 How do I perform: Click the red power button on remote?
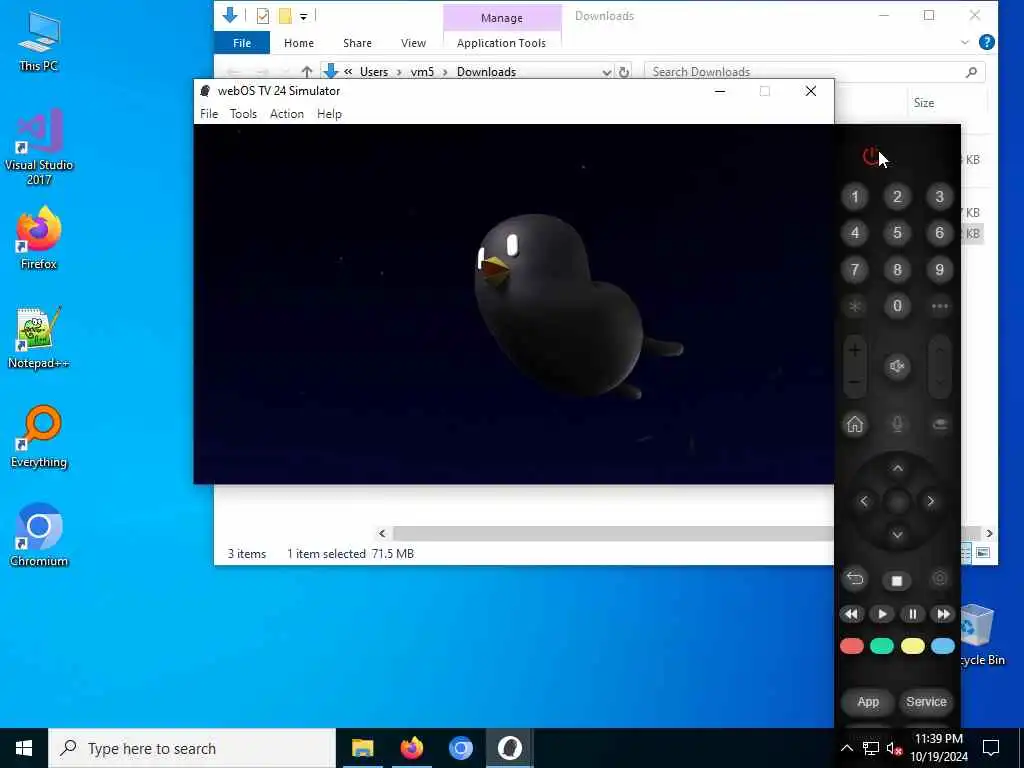tap(871, 157)
